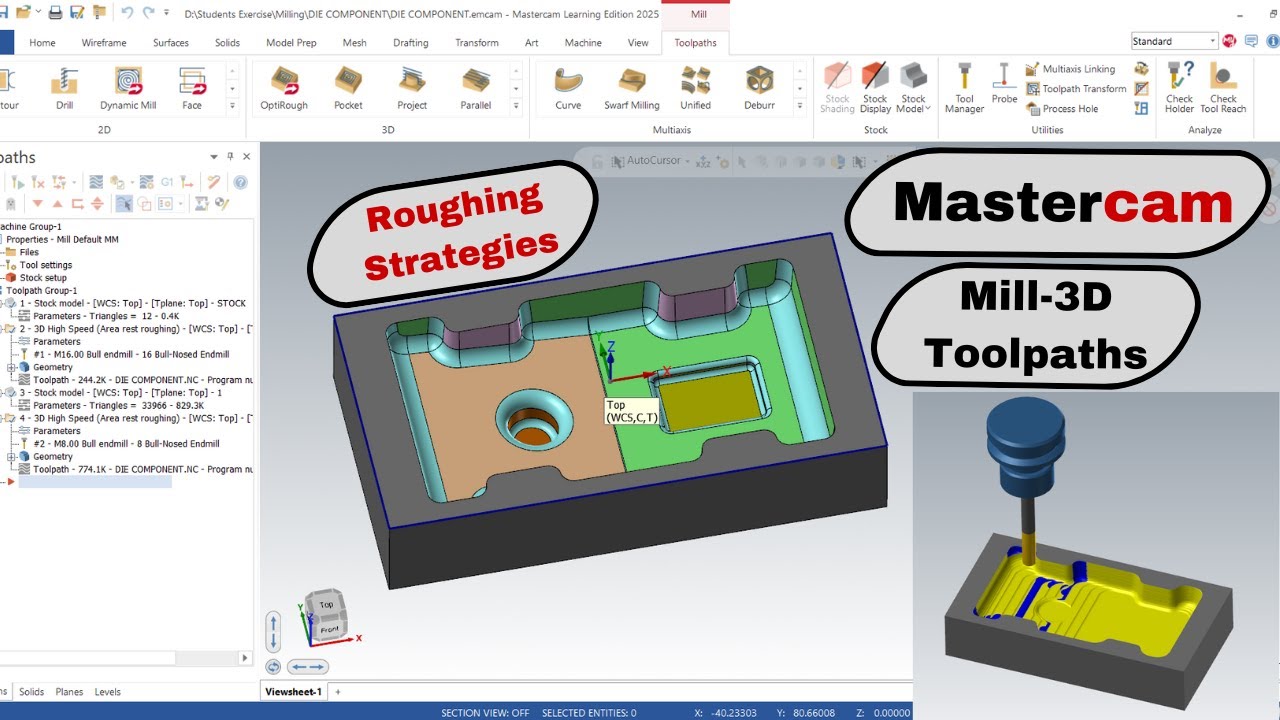Image resolution: width=1280 pixels, height=720 pixels.
Task: Open Toolpath Transform utility
Action: pos(1075,89)
